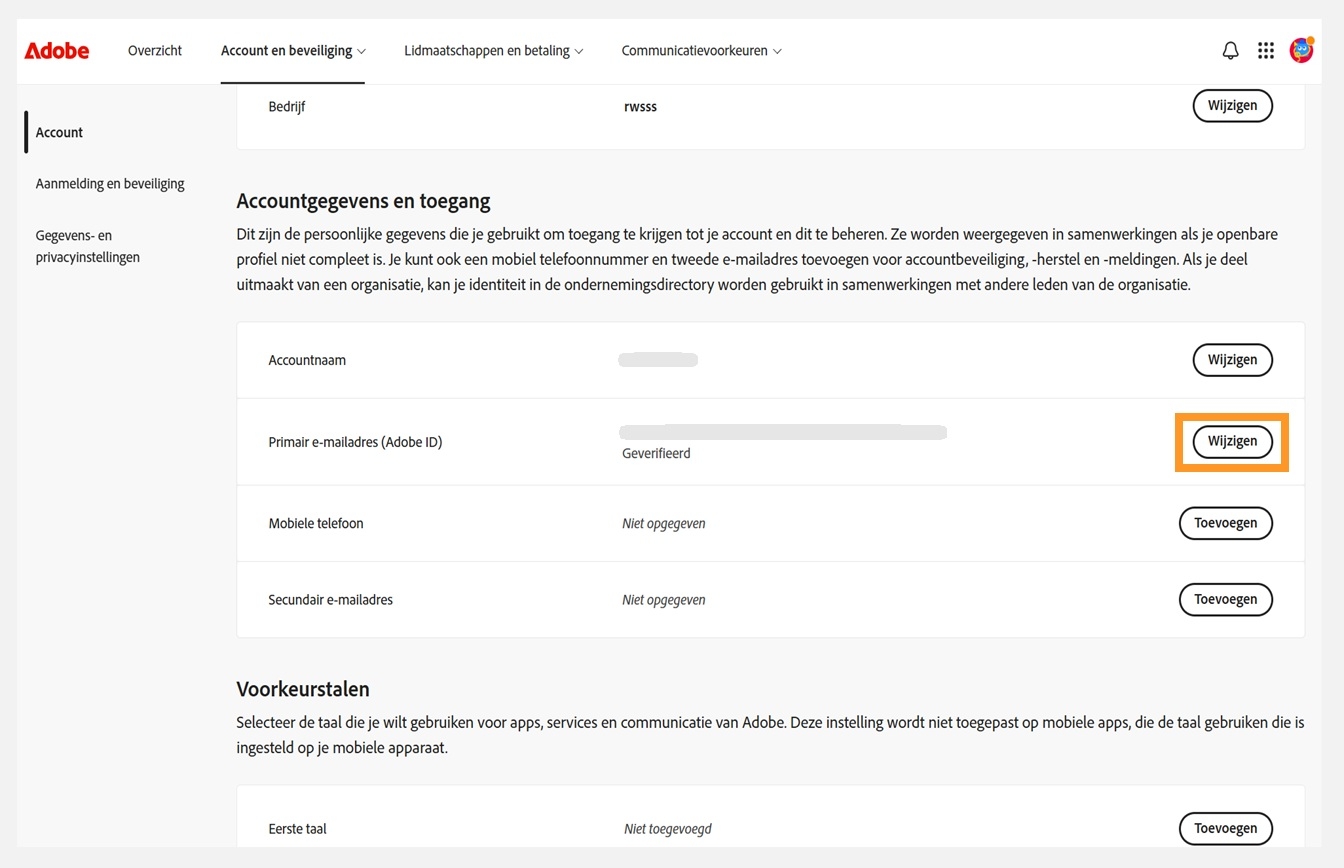Change the Primair e-mailadres via Wijzigen

(x=1232, y=441)
